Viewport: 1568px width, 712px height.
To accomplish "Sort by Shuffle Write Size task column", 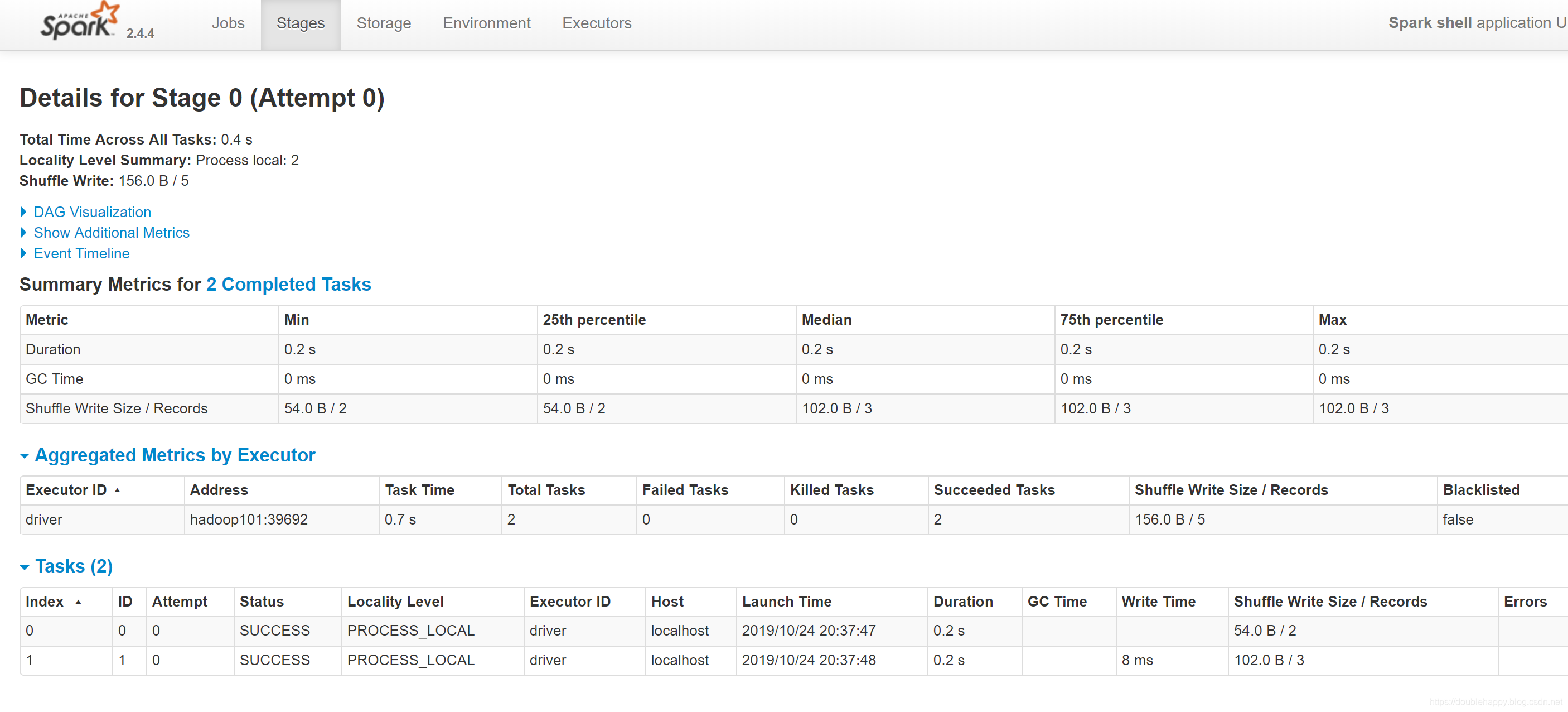I will pos(1330,602).
